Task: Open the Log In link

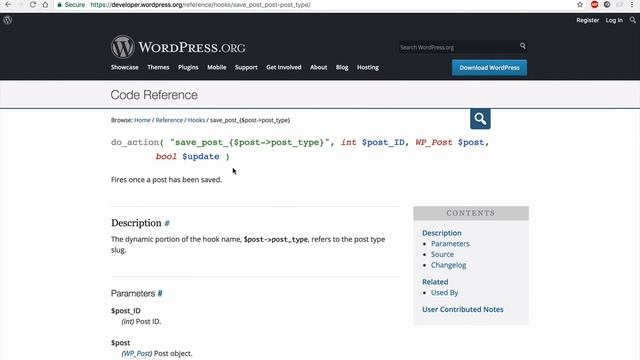Action: pos(614,20)
